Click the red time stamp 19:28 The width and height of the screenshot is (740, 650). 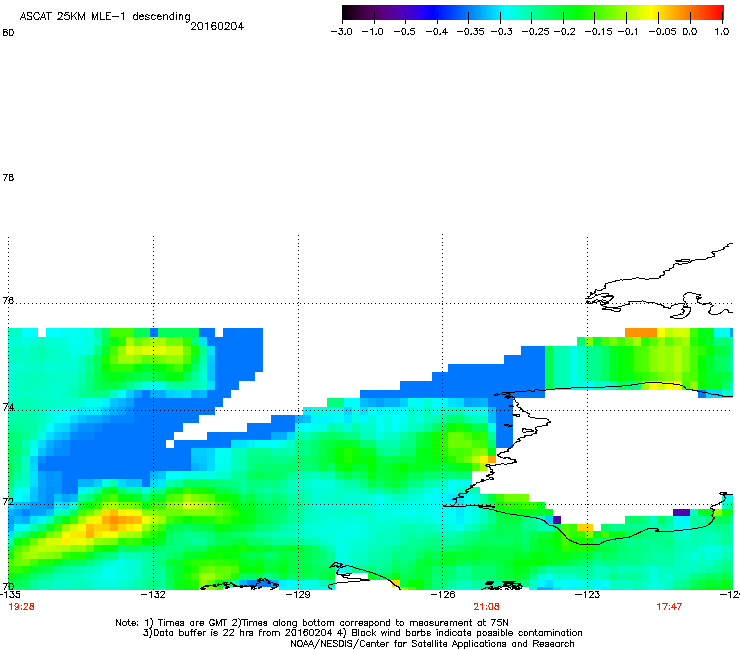point(21,607)
